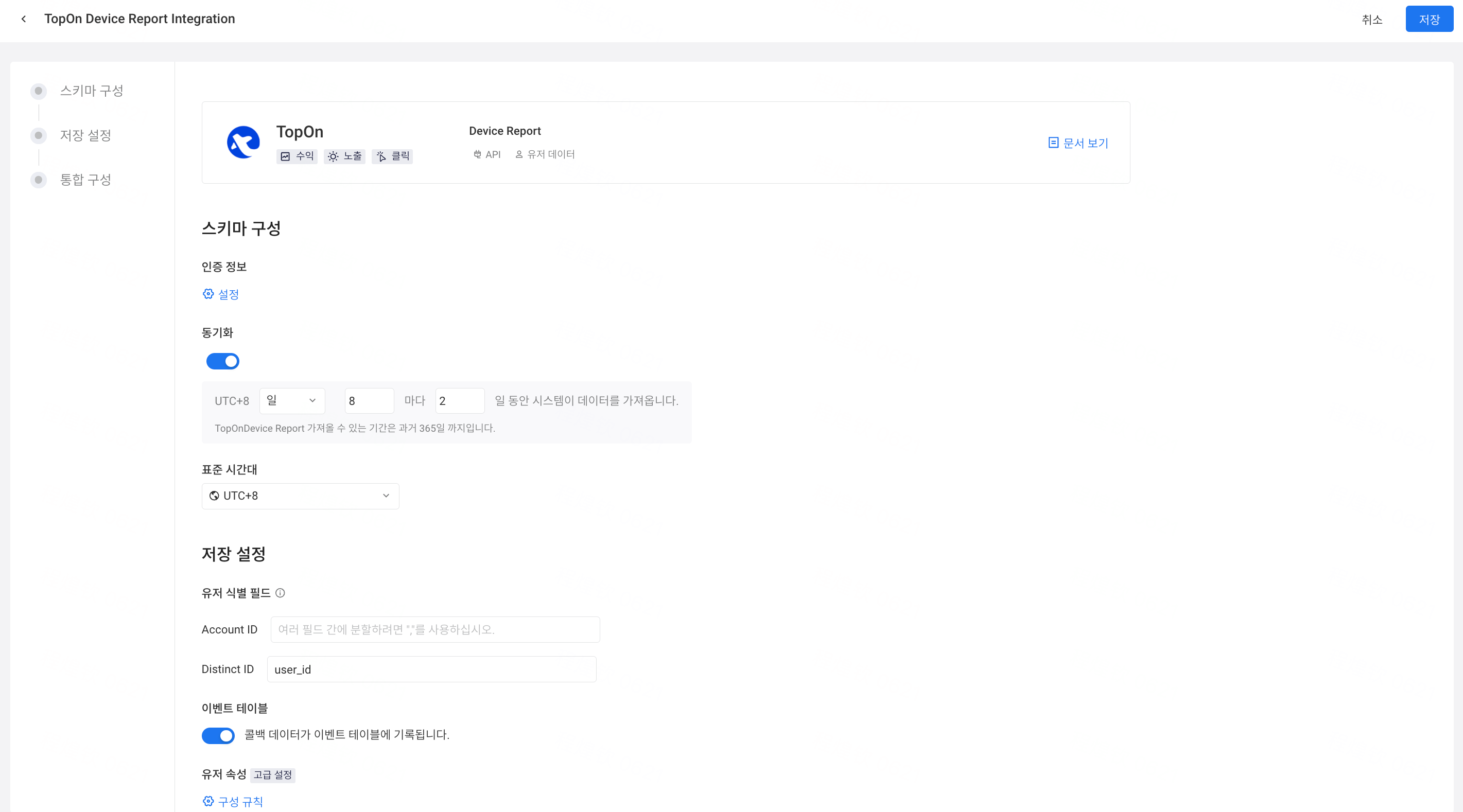Click the TopOn logo icon

(x=243, y=142)
